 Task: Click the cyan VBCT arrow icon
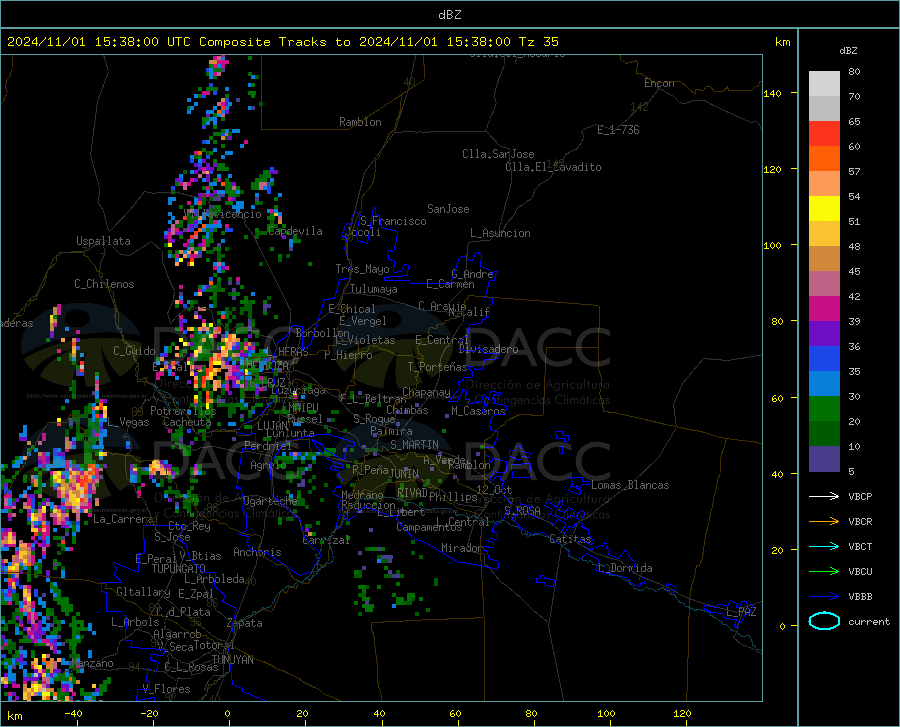point(824,546)
